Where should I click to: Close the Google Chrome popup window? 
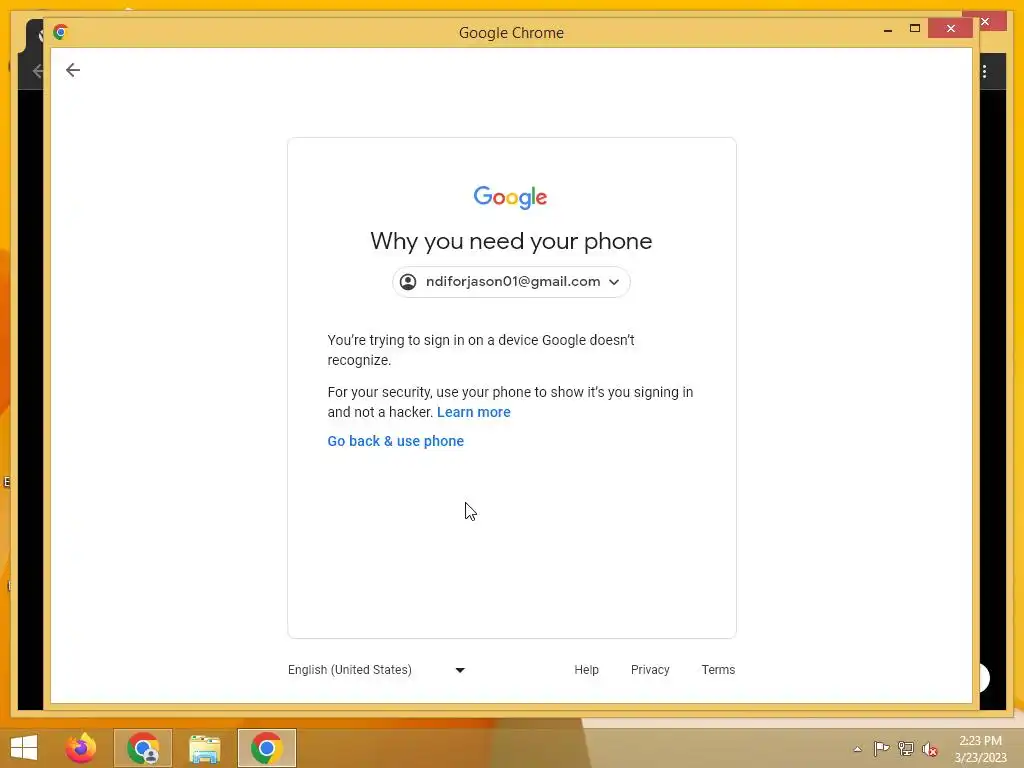[950, 28]
